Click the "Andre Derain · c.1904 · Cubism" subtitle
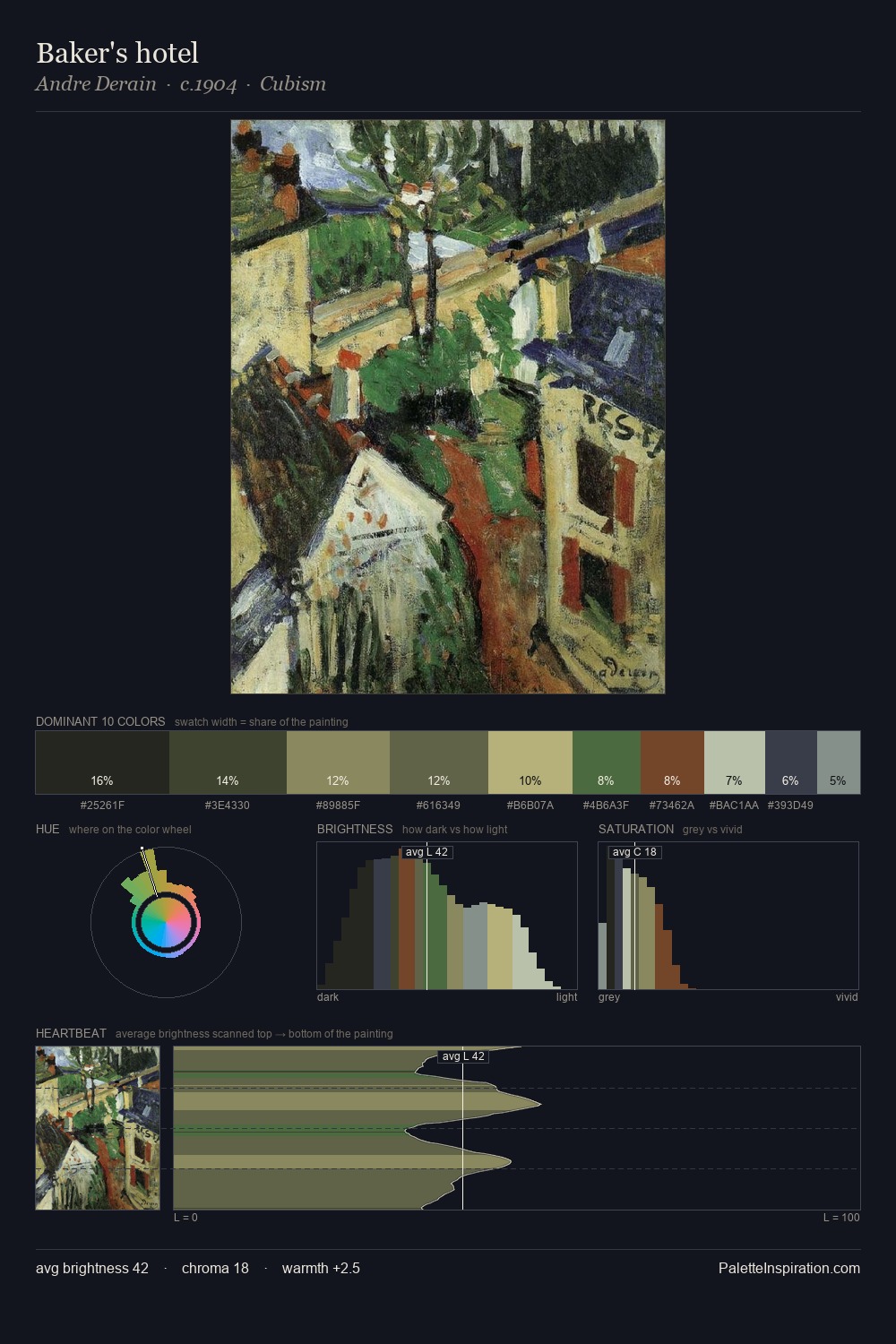The width and height of the screenshot is (896, 1344). 181,84
